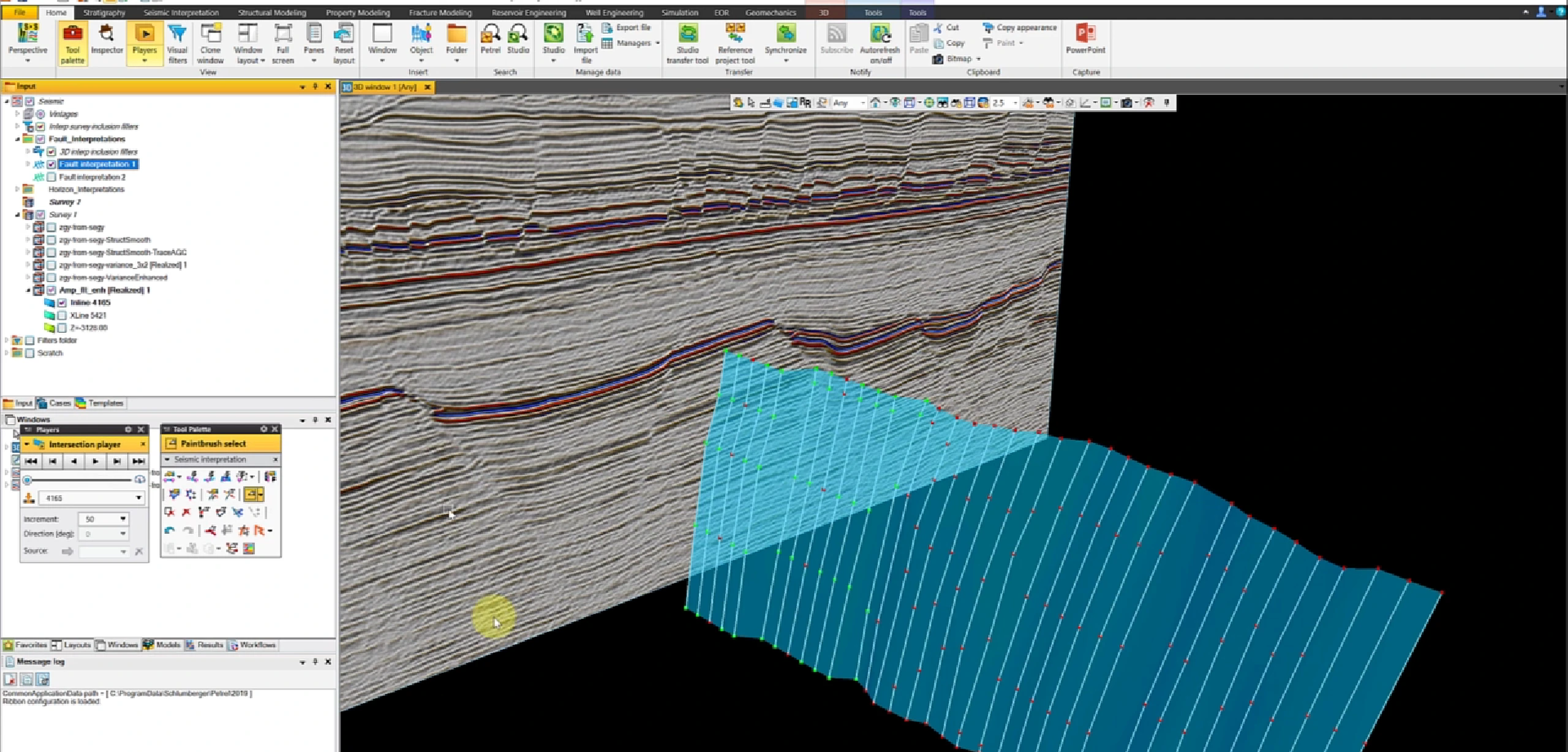Check Fault interpretation 2 checkbox

(51, 177)
